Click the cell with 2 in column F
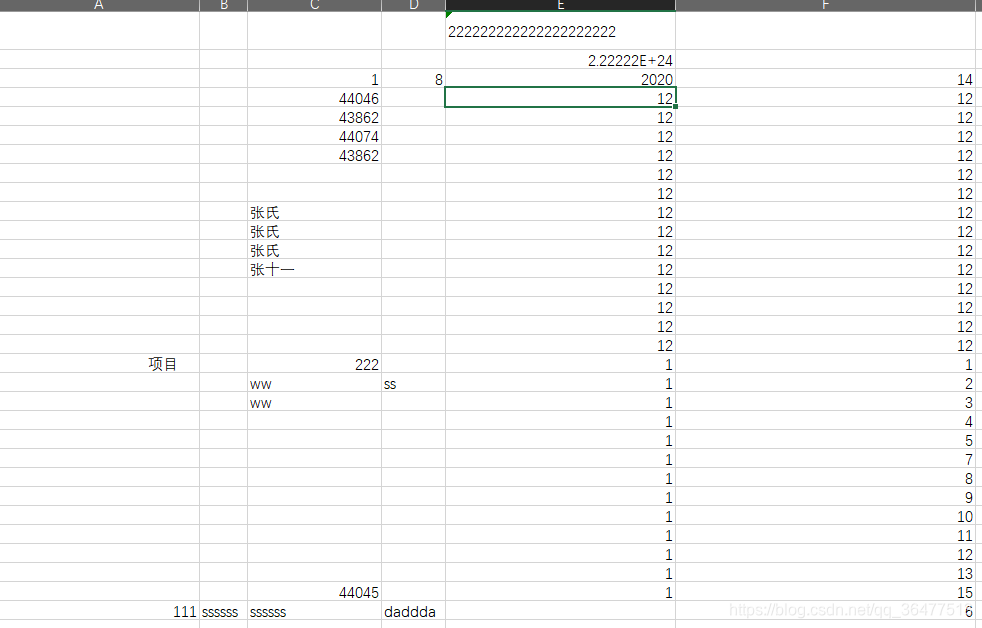The height and width of the screenshot is (628, 982). click(825, 383)
